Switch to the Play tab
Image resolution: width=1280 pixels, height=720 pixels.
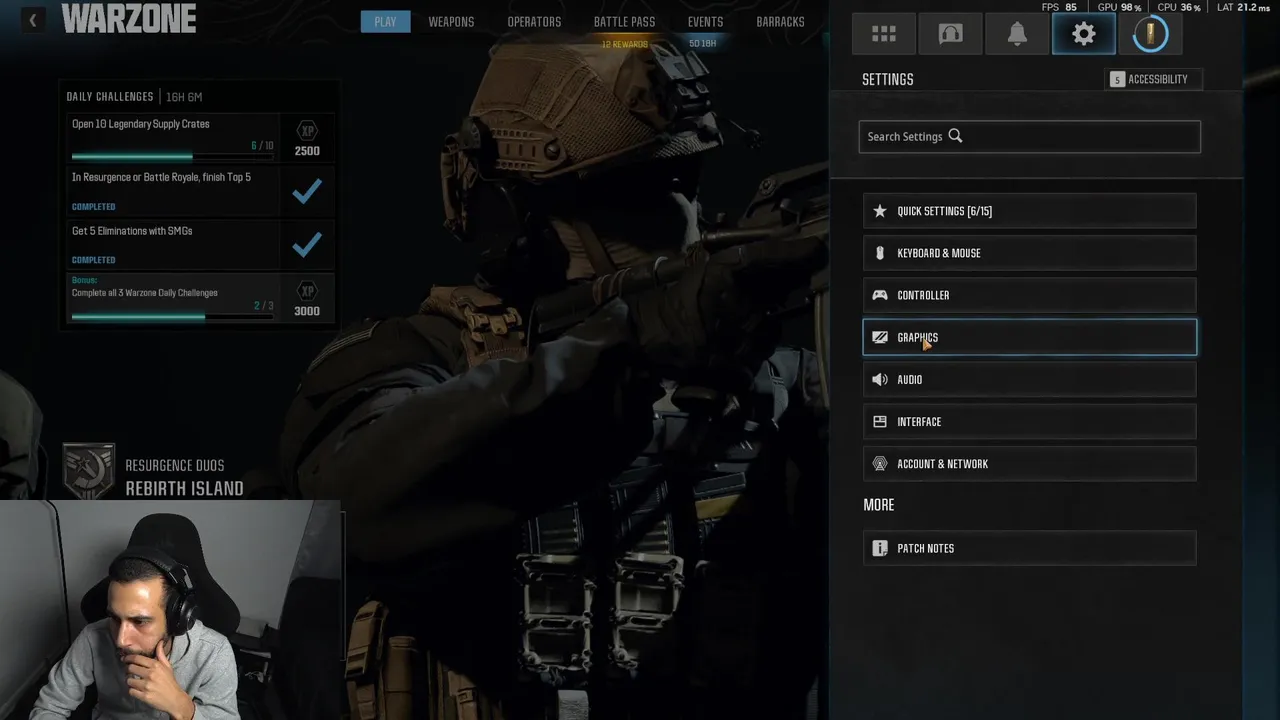point(385,22)
